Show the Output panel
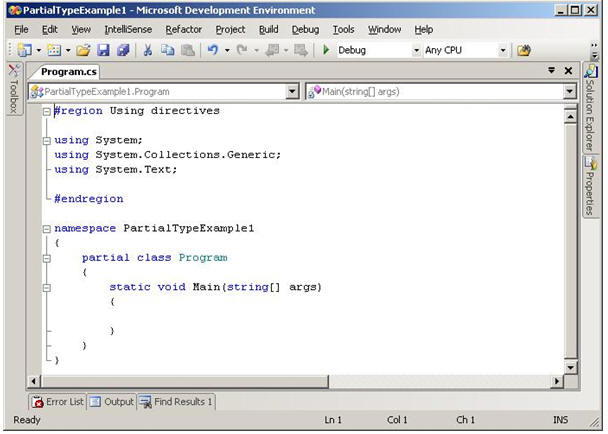Viewport: 608px width, 434px height. click(112, 402)
